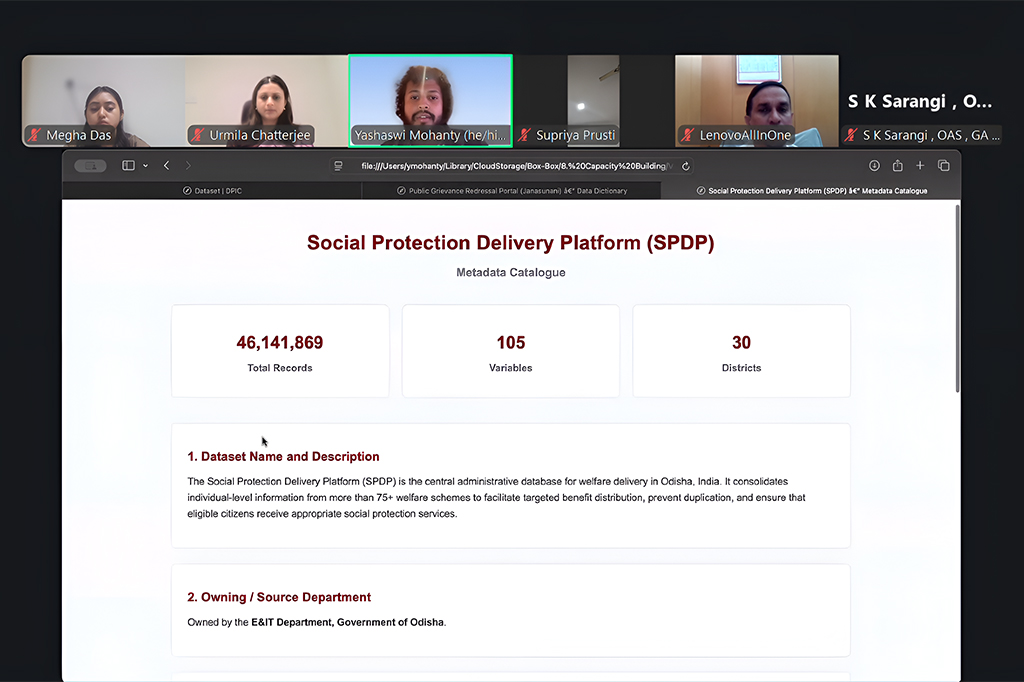The width and height of the screenshot is (1024, 682).
Task: Click the Total Records statistic card
Action: tap(280, 351)
